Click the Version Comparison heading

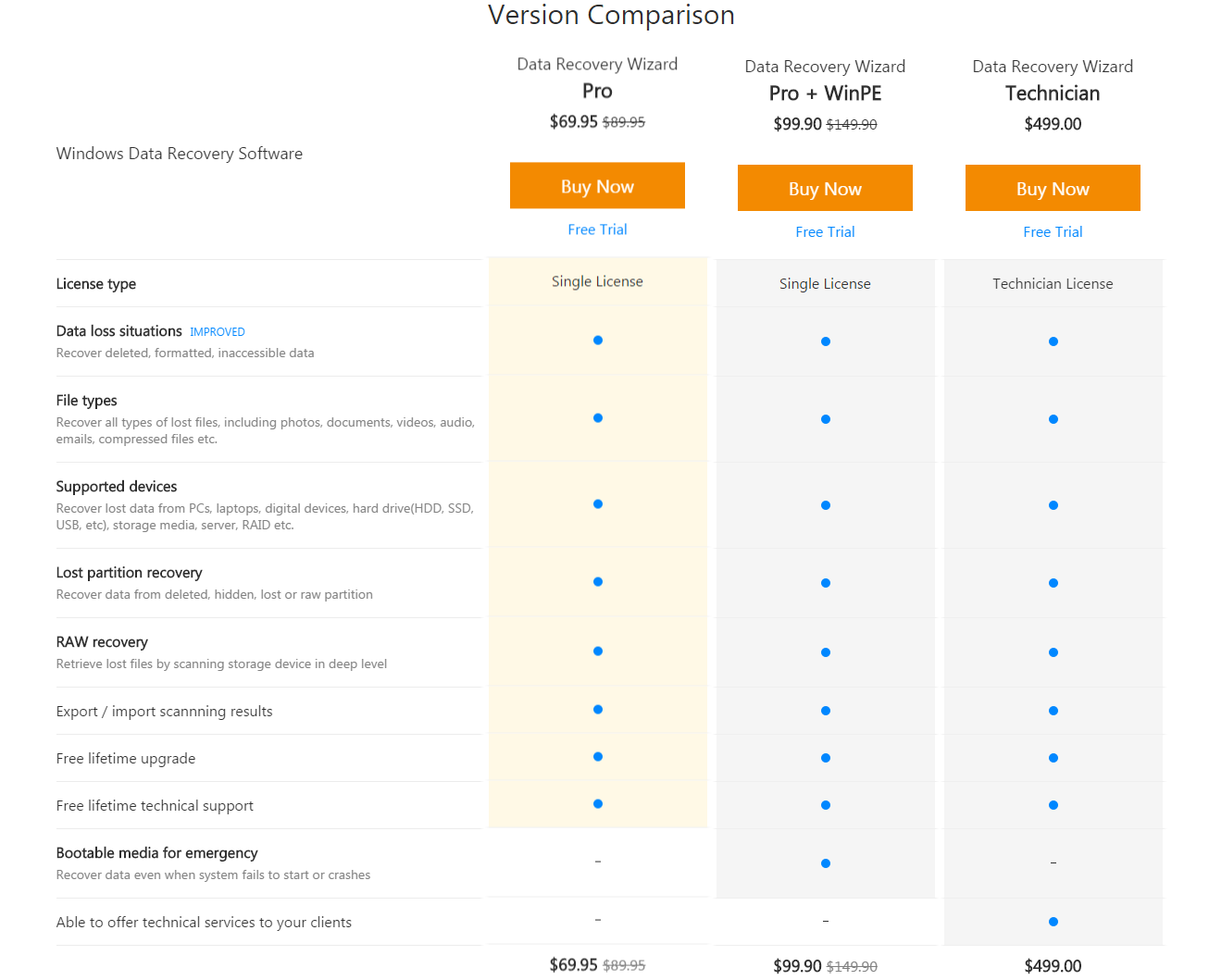point(611,15)
